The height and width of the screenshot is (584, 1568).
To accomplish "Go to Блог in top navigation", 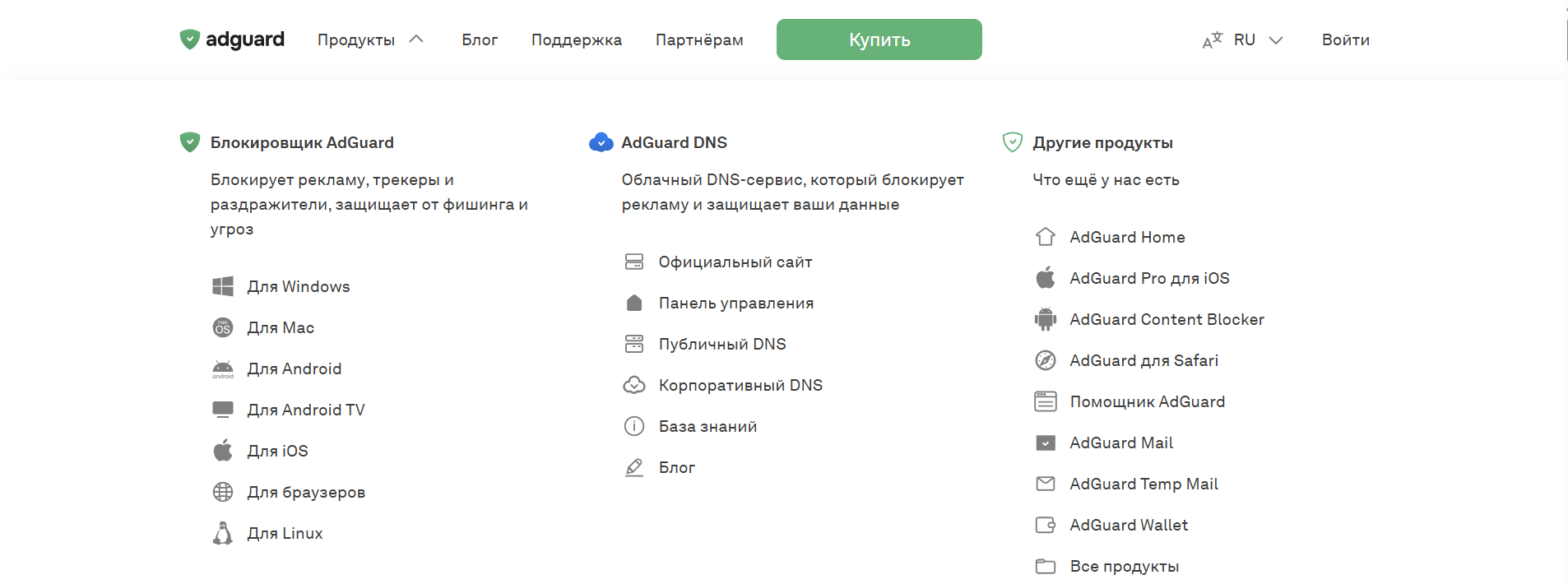I will (480, 39).
